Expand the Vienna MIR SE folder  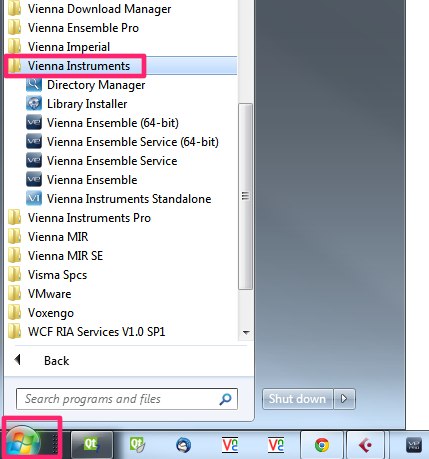tap(56, 256)
